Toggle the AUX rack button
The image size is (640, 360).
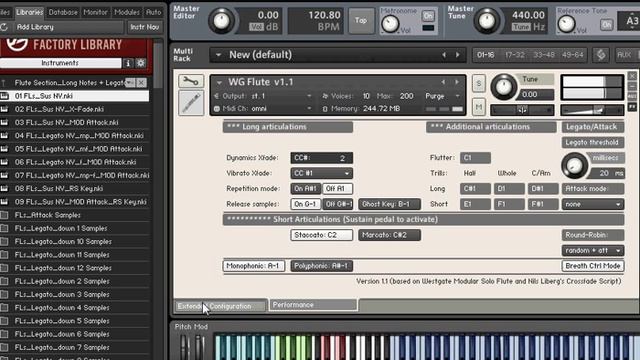(624, 55)
